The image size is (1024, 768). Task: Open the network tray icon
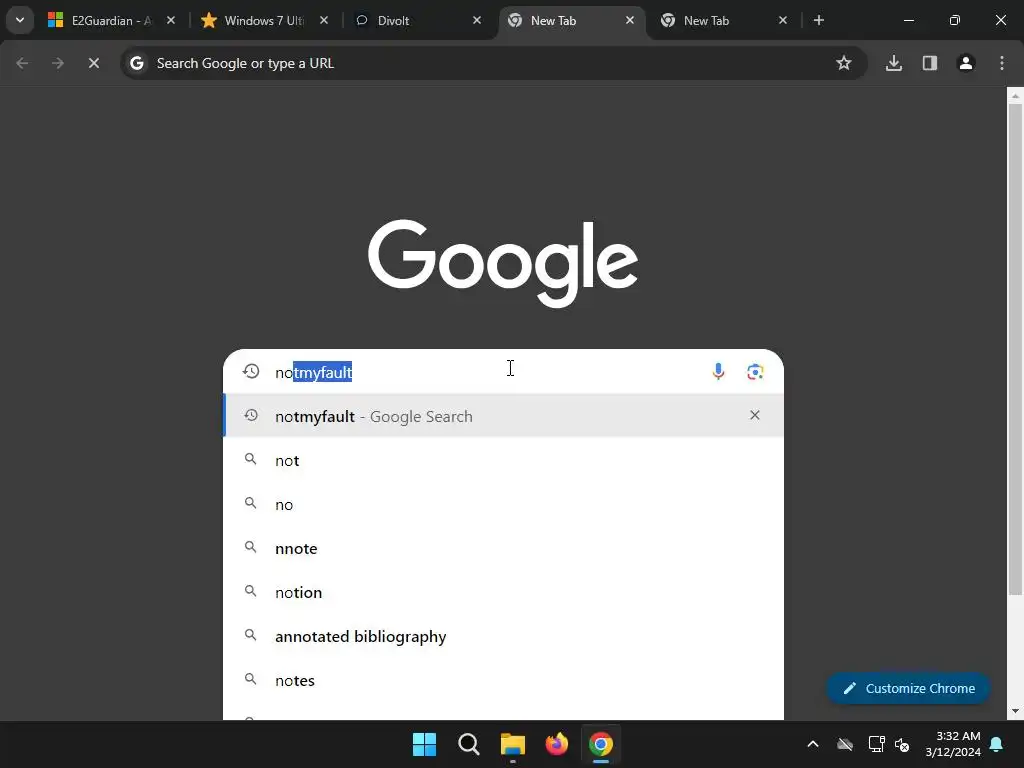coord(876,744)
